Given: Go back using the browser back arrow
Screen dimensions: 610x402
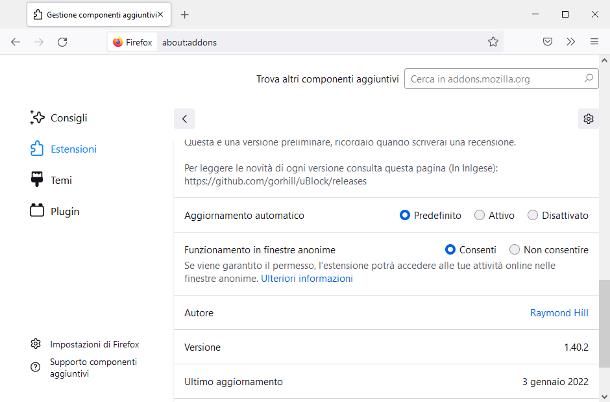Looking at the screenshot, I should (15, 42).
